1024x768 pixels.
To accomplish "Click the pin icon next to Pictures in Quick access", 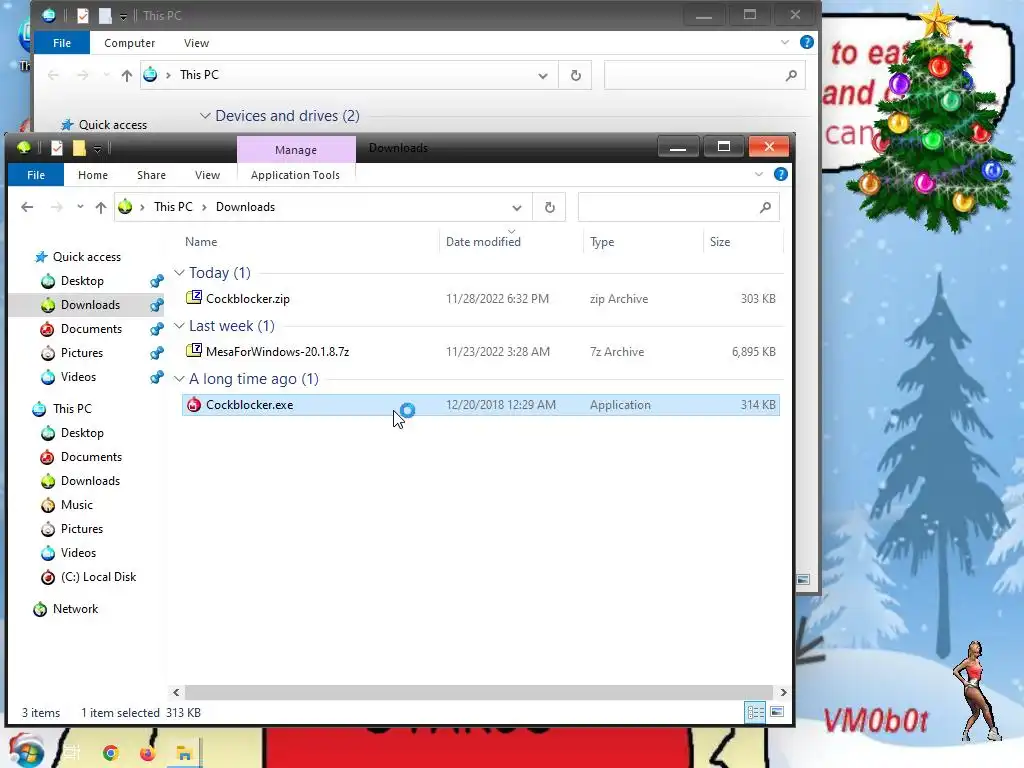I will (x=157, y=353).
